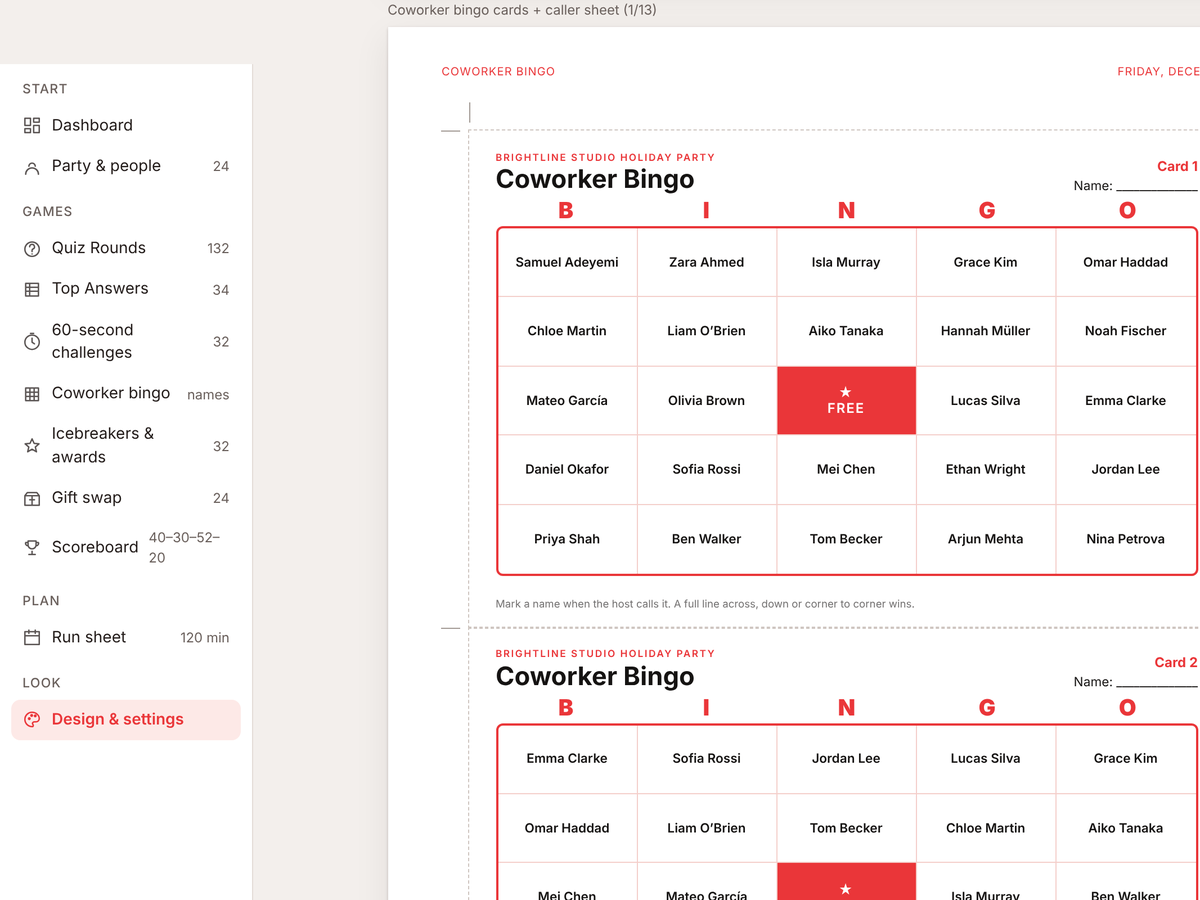
Task: Click the Top Answers table icon
Action: pyautogui.click(x=32, y=289)
